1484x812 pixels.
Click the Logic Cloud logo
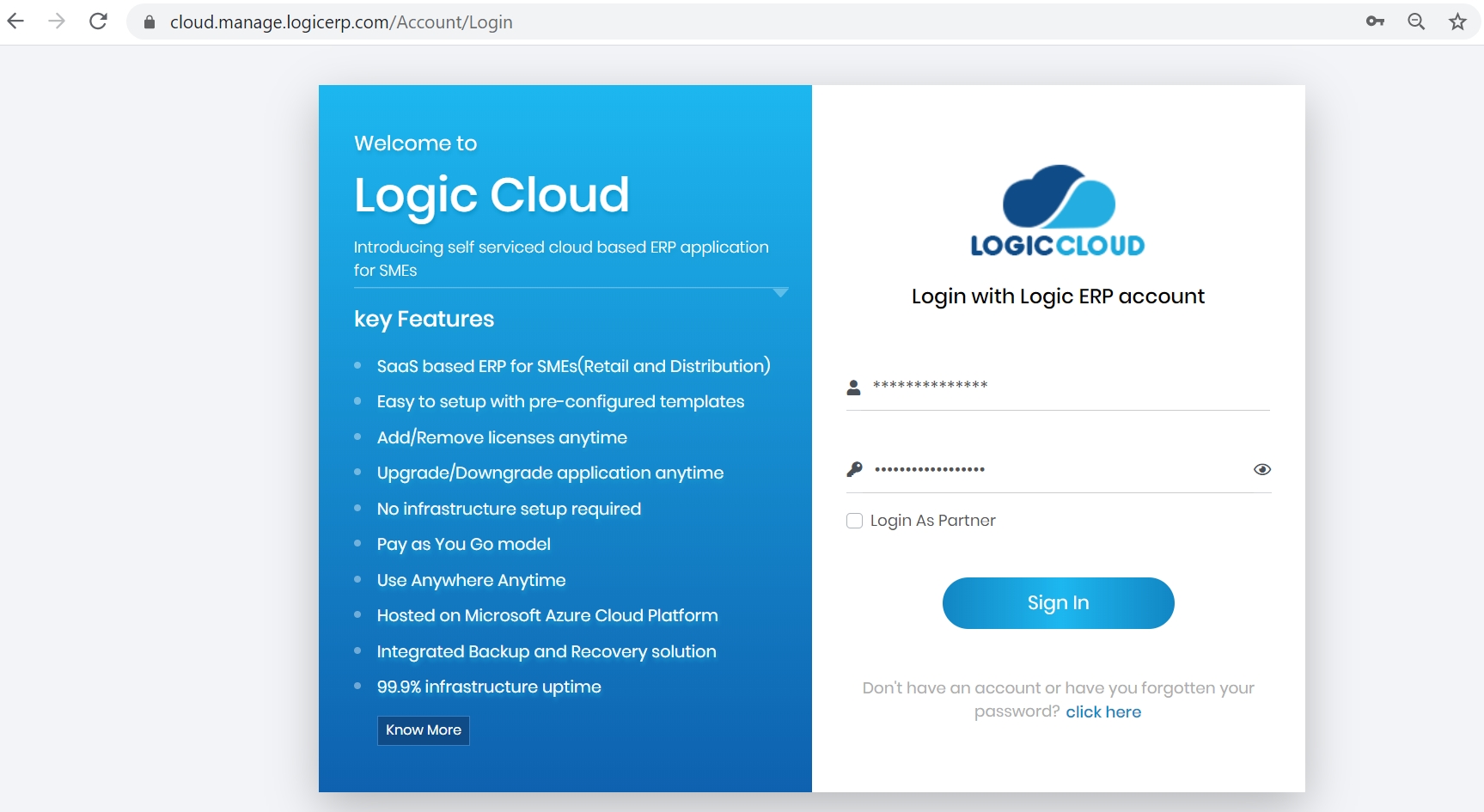tap(1058, 211)
